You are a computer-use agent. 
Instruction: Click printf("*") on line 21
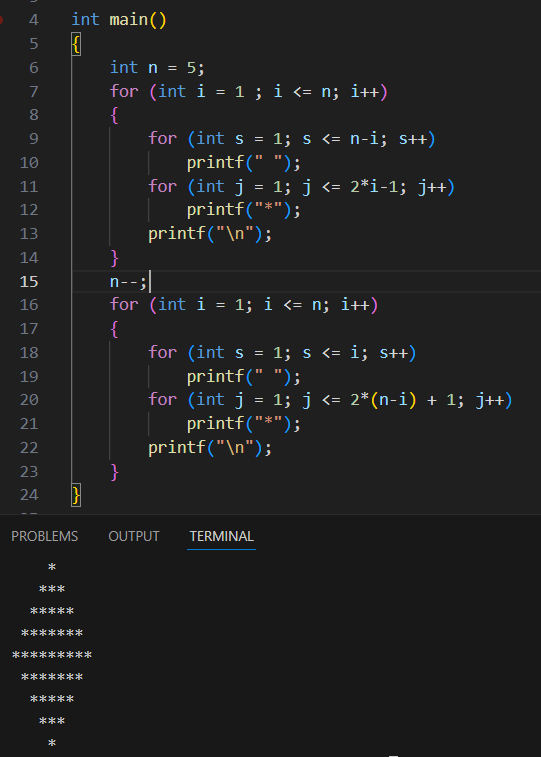tap(244, 424)
